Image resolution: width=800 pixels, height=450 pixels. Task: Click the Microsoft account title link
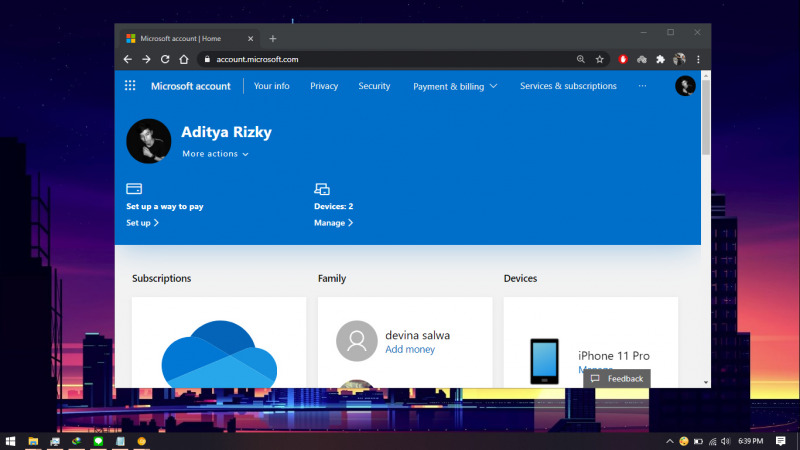click(x=191, y=86)
